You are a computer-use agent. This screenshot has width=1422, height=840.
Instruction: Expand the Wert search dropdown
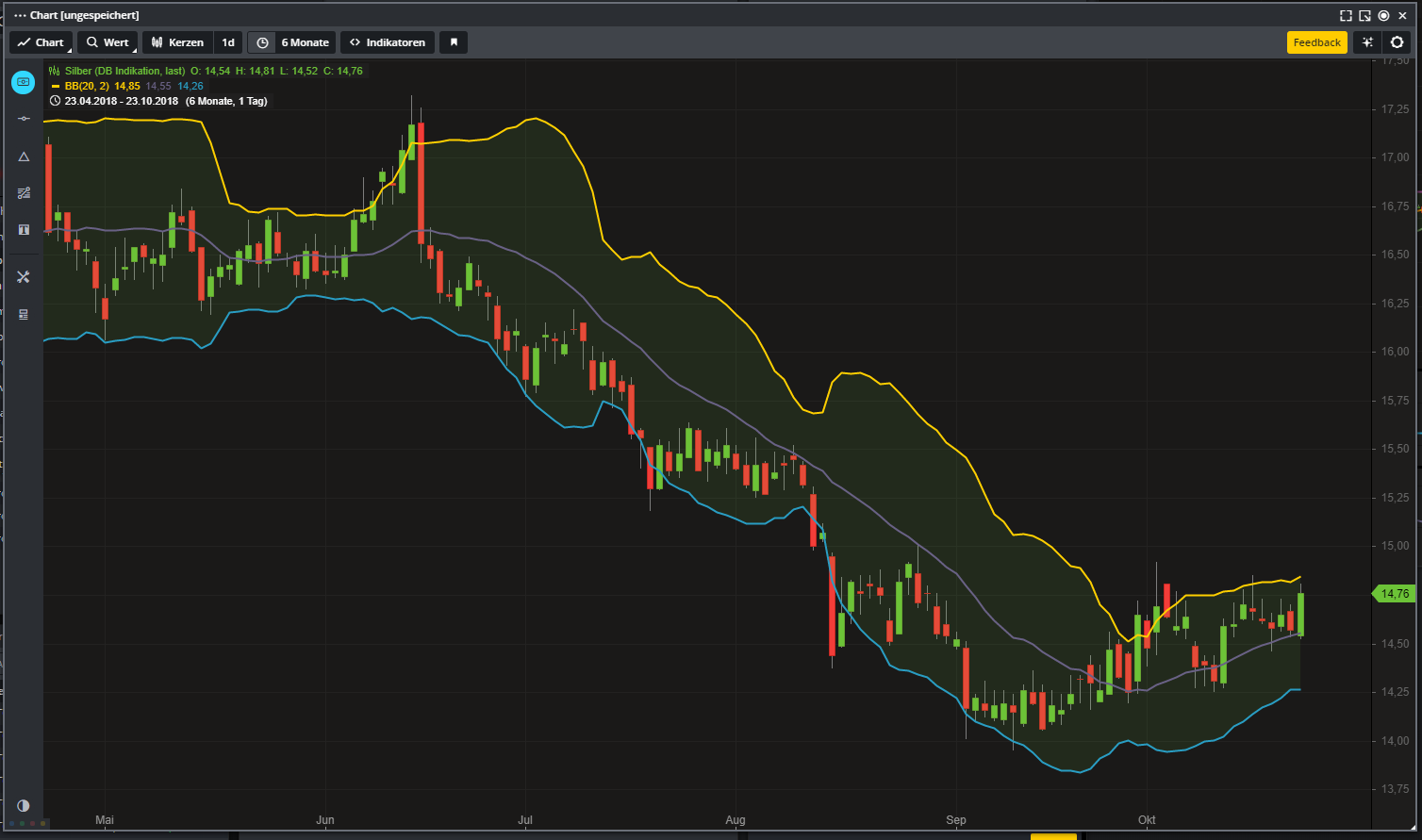click(107, 42)
